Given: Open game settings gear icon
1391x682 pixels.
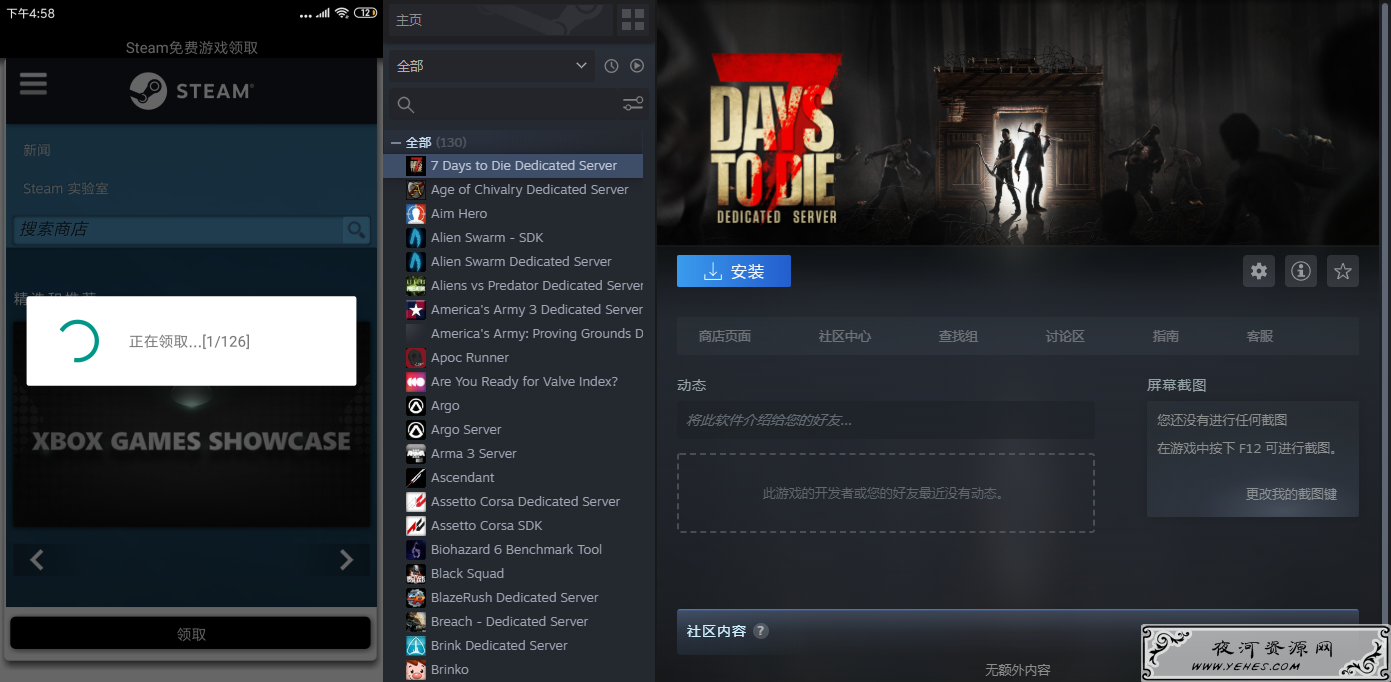Looking at the screenshot, I should [1259, 271].
